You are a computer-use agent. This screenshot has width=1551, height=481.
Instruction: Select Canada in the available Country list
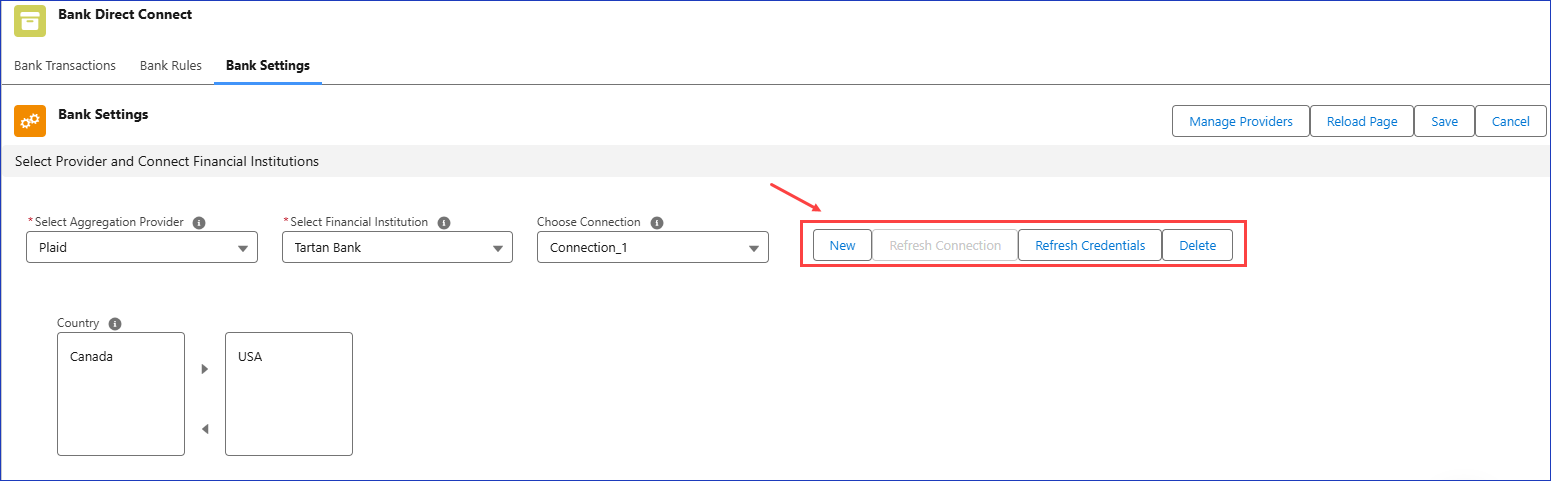[92, 357]
